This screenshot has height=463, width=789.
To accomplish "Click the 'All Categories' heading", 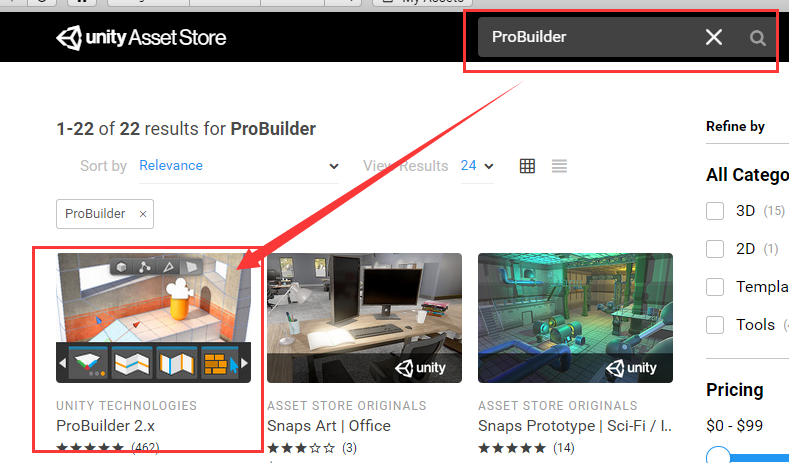I will [747, 175].
